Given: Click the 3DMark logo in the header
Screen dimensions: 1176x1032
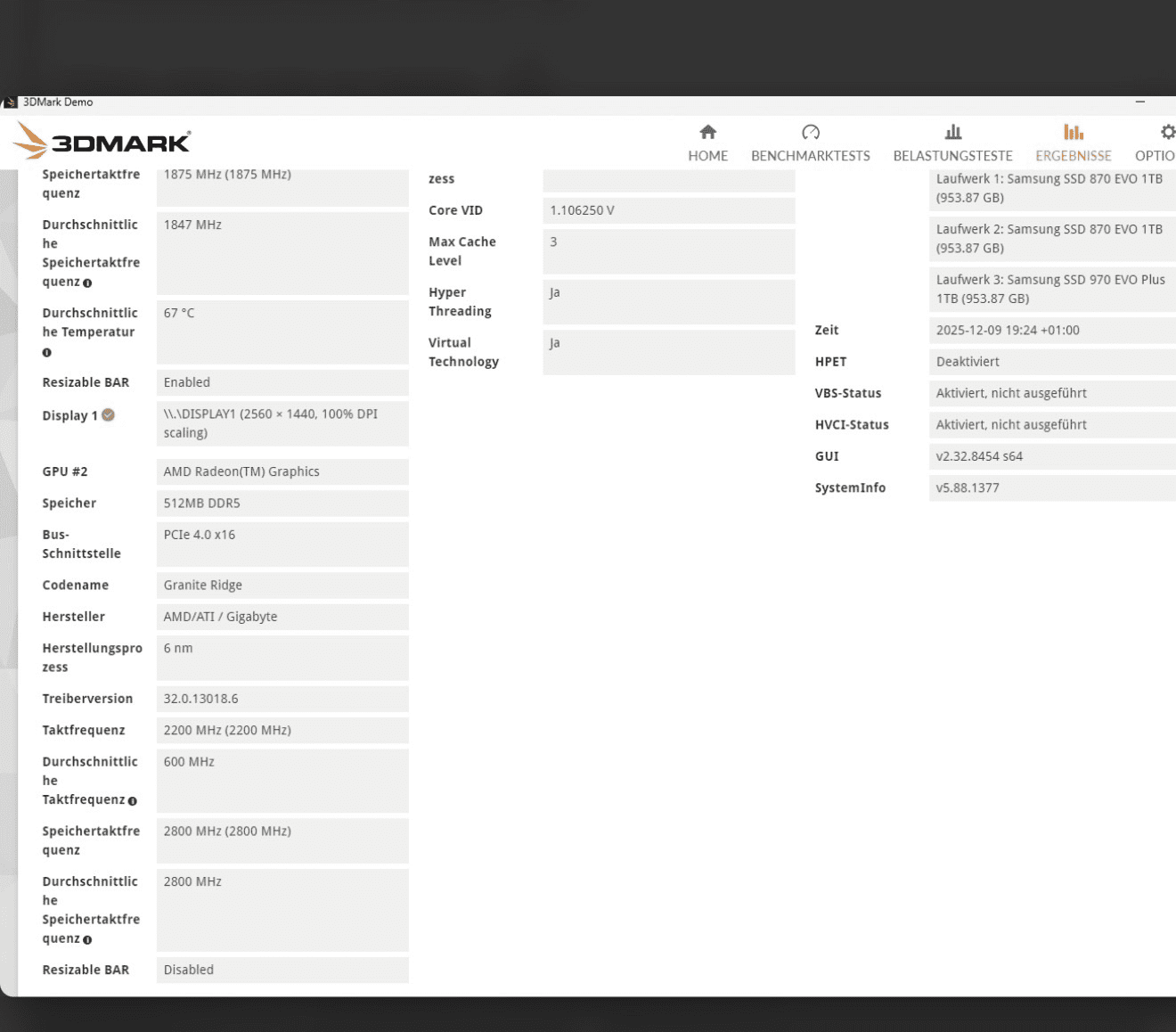Looking at the screenshot, I should tap(102, 141).
